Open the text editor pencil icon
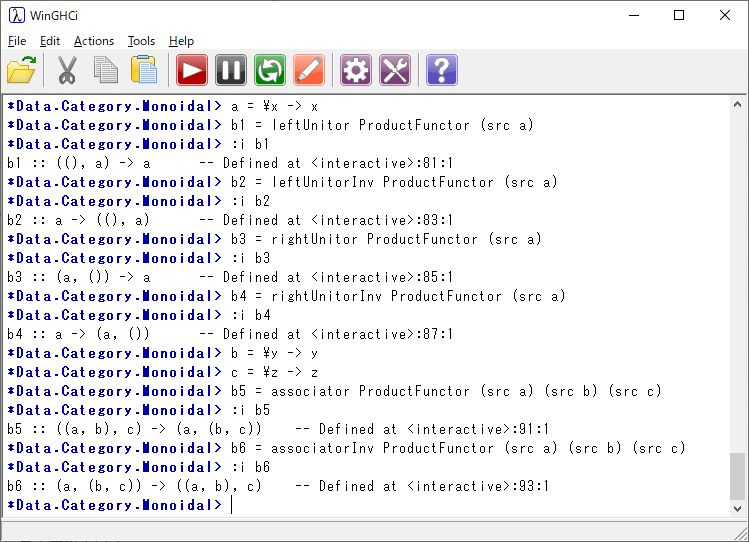The width and height of the screenshot is (749, 542). coord(309,70)
